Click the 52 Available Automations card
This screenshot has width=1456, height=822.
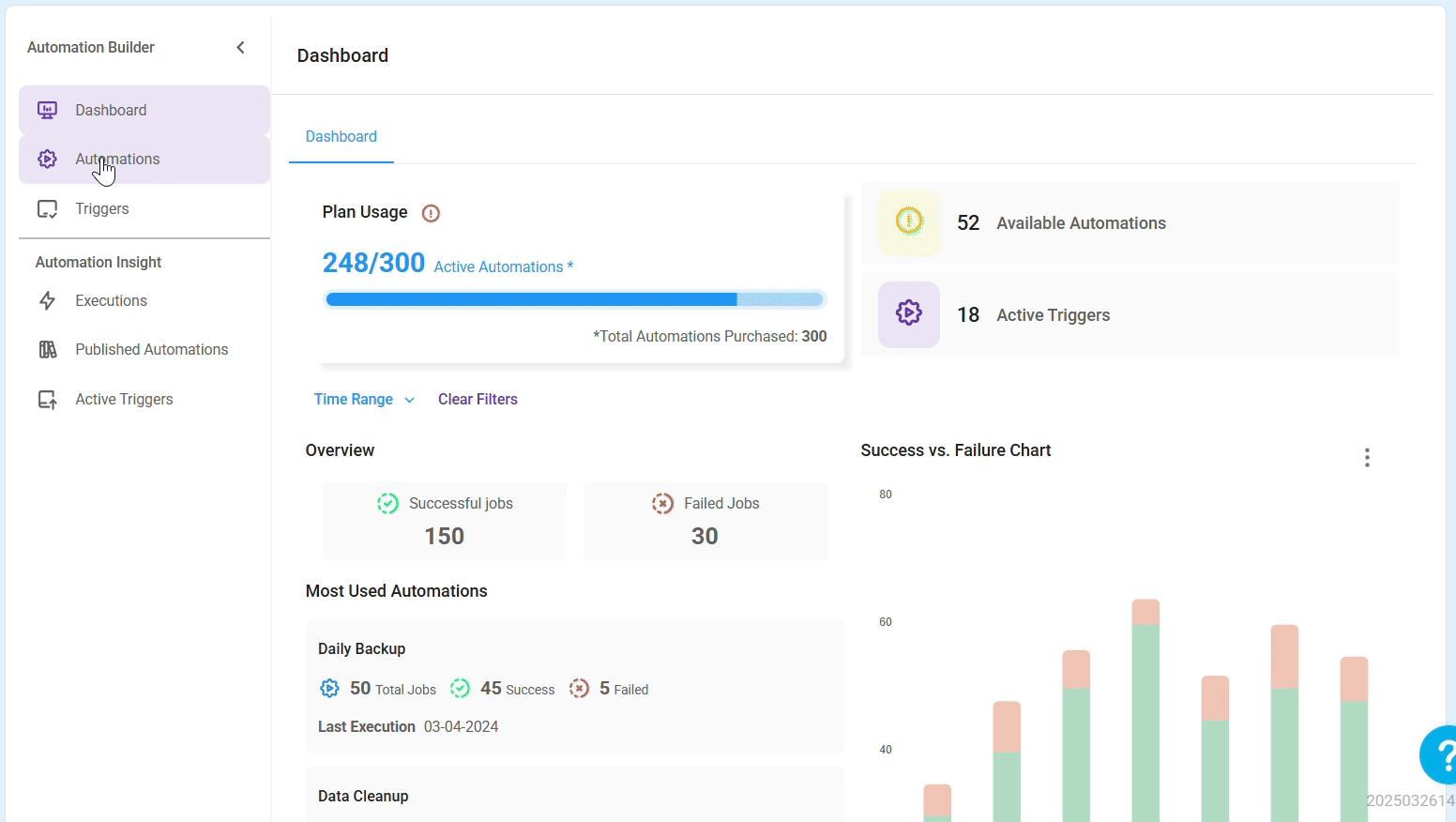pos(1130,222)
